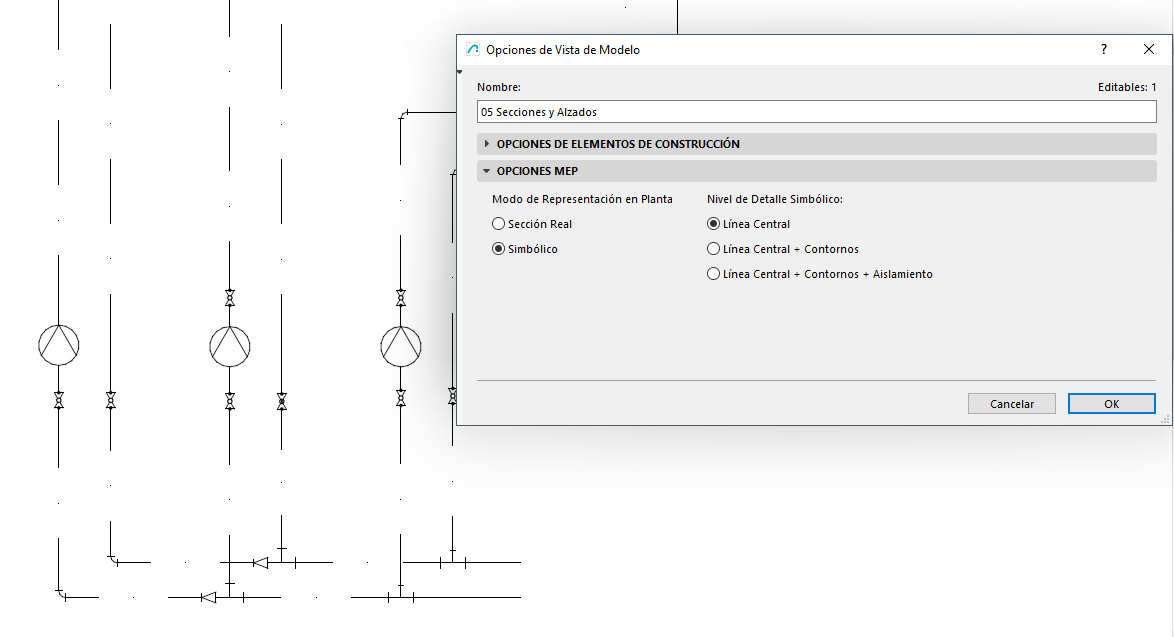The height and width of the screenshot is (637, 1174).
Task: Click the Cancelar button
Action: 1012,403
